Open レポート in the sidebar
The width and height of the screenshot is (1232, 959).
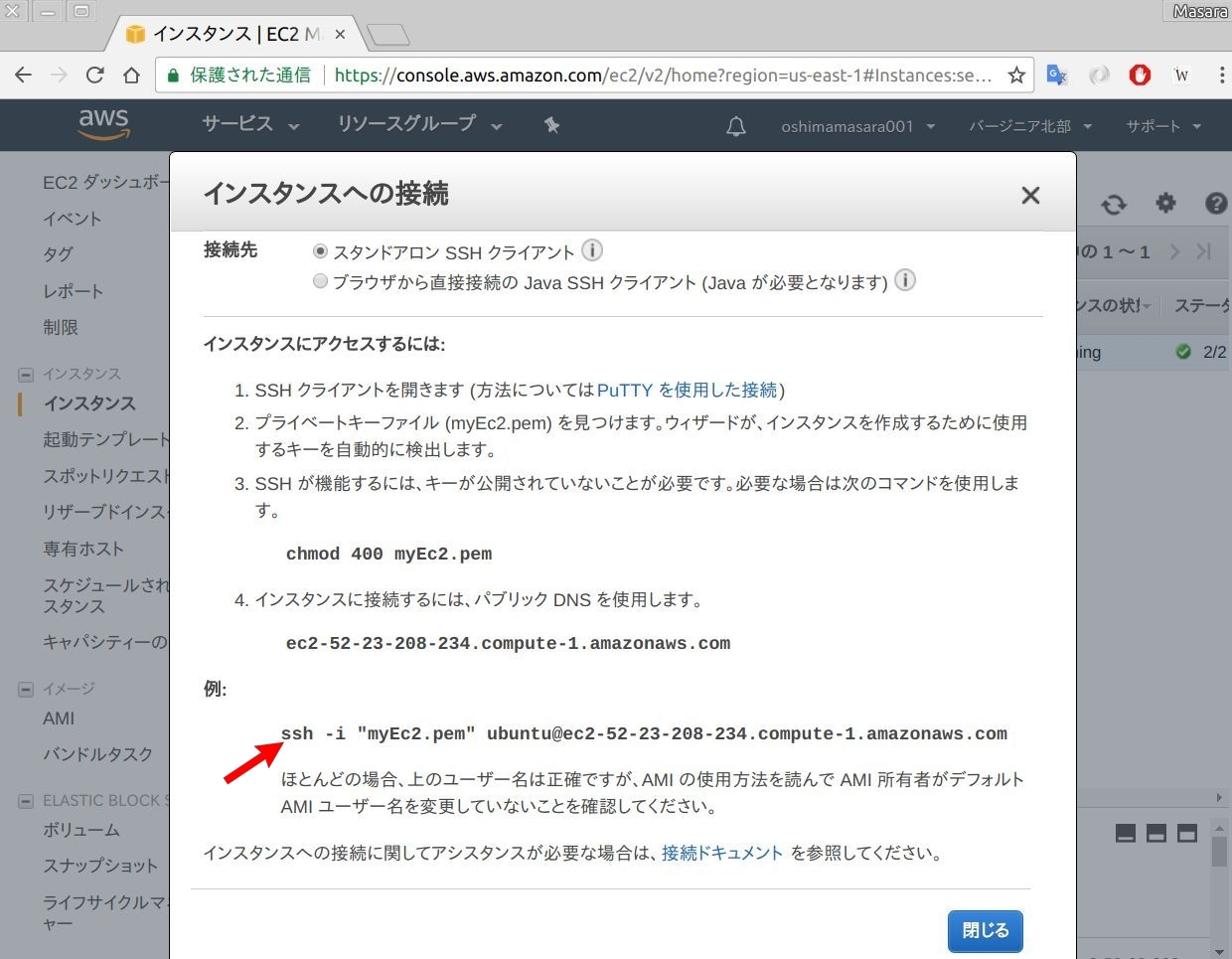pyautogui.click(x=74, y=291)
